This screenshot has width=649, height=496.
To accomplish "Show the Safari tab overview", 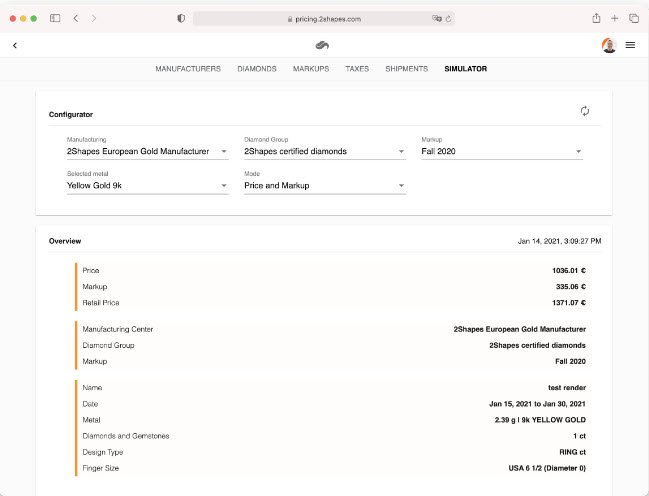I will tap(634, 18).
